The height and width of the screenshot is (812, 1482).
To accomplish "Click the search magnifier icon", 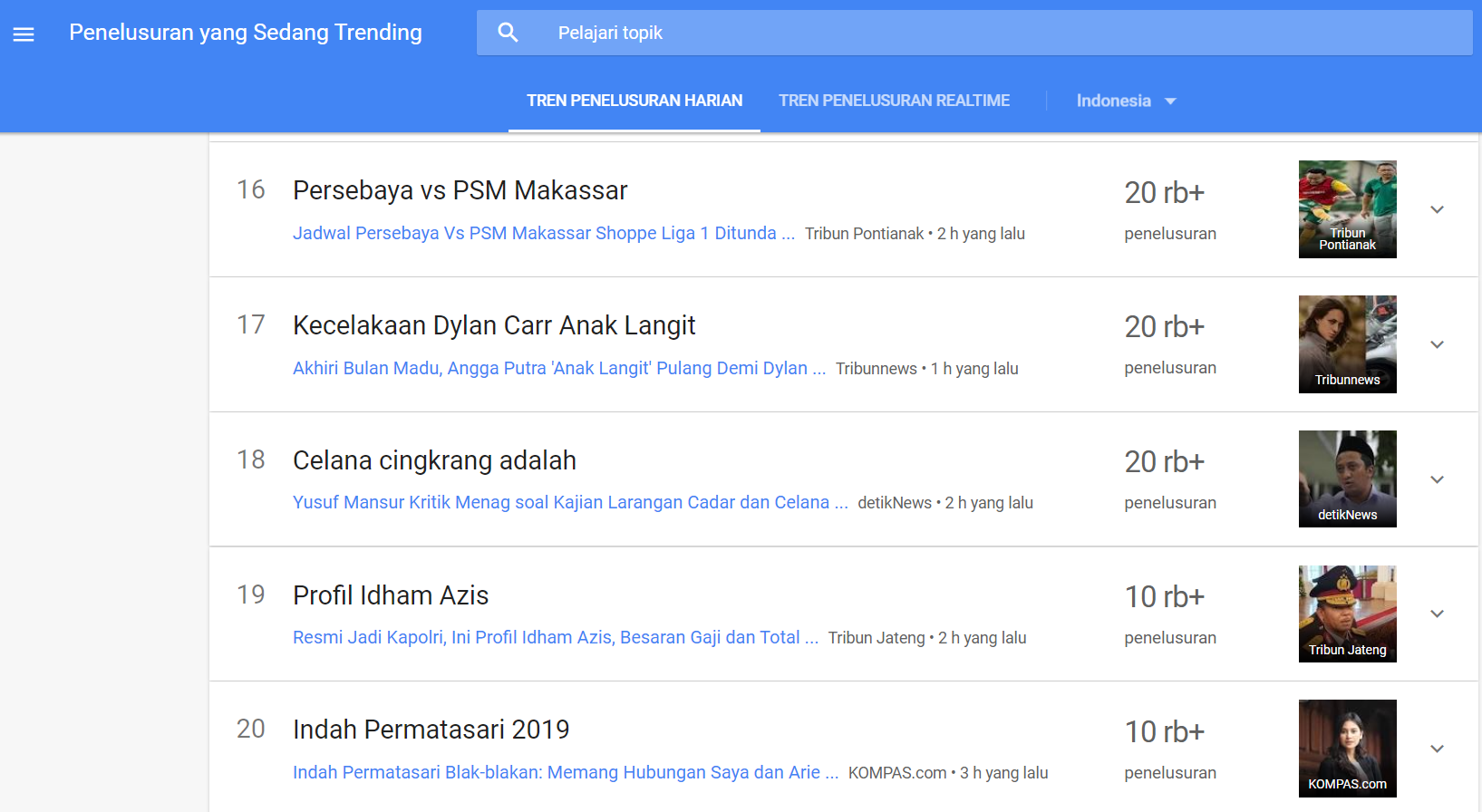I will click(508, 33).
